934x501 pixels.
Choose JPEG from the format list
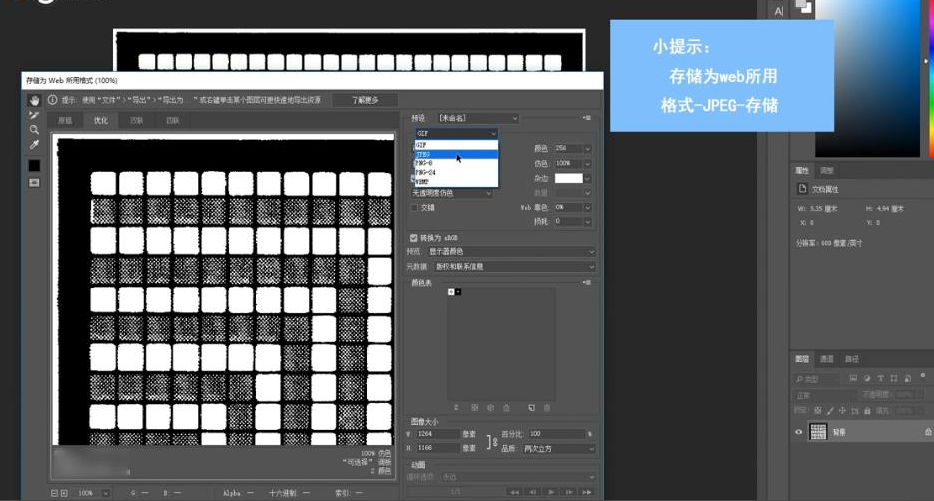[x=424, y=155]
